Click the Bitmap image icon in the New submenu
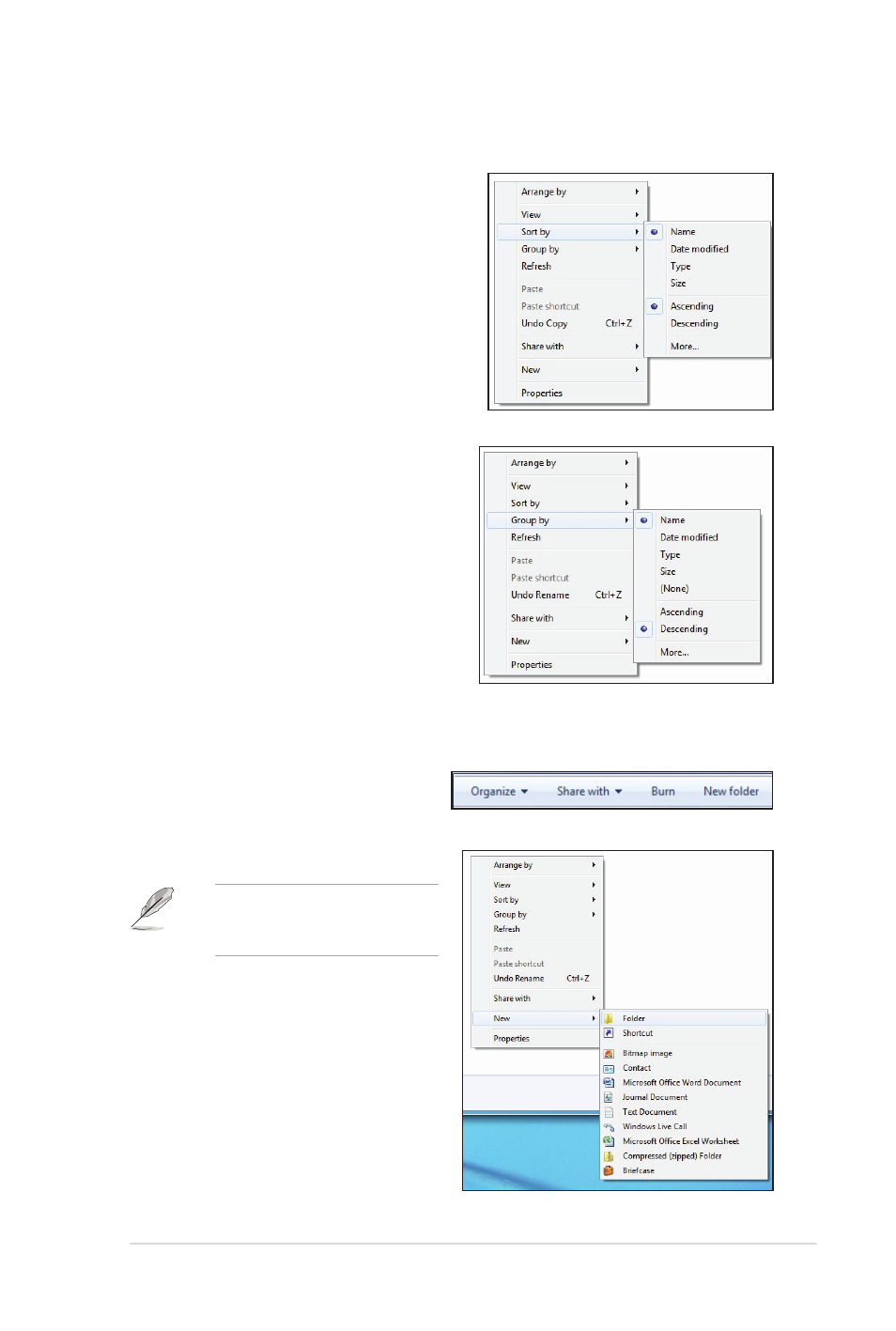 pyautogui.click(x=609, y=1054)
